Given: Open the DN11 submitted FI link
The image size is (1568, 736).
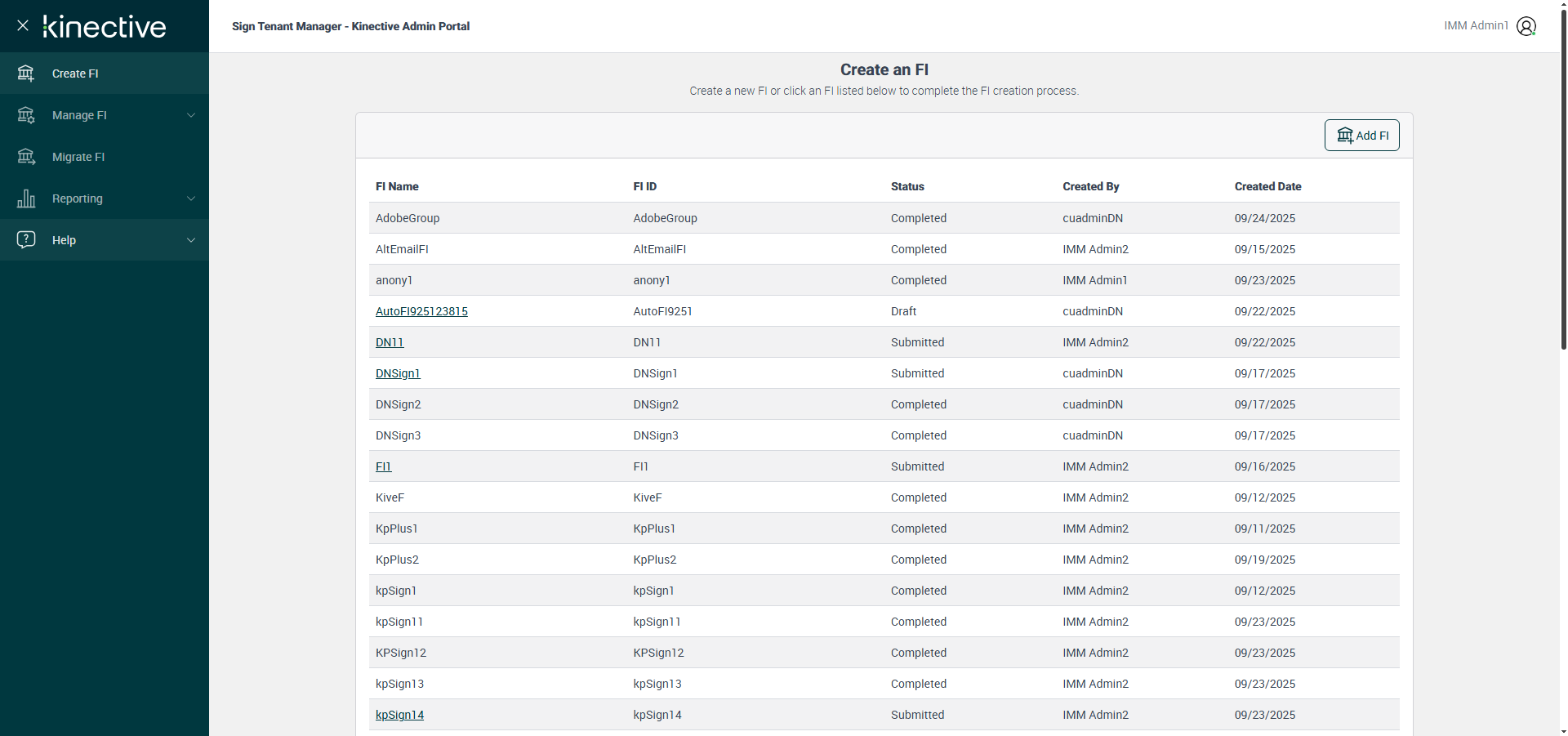Looking at the screenshot, I should click(x=390, y=342).
